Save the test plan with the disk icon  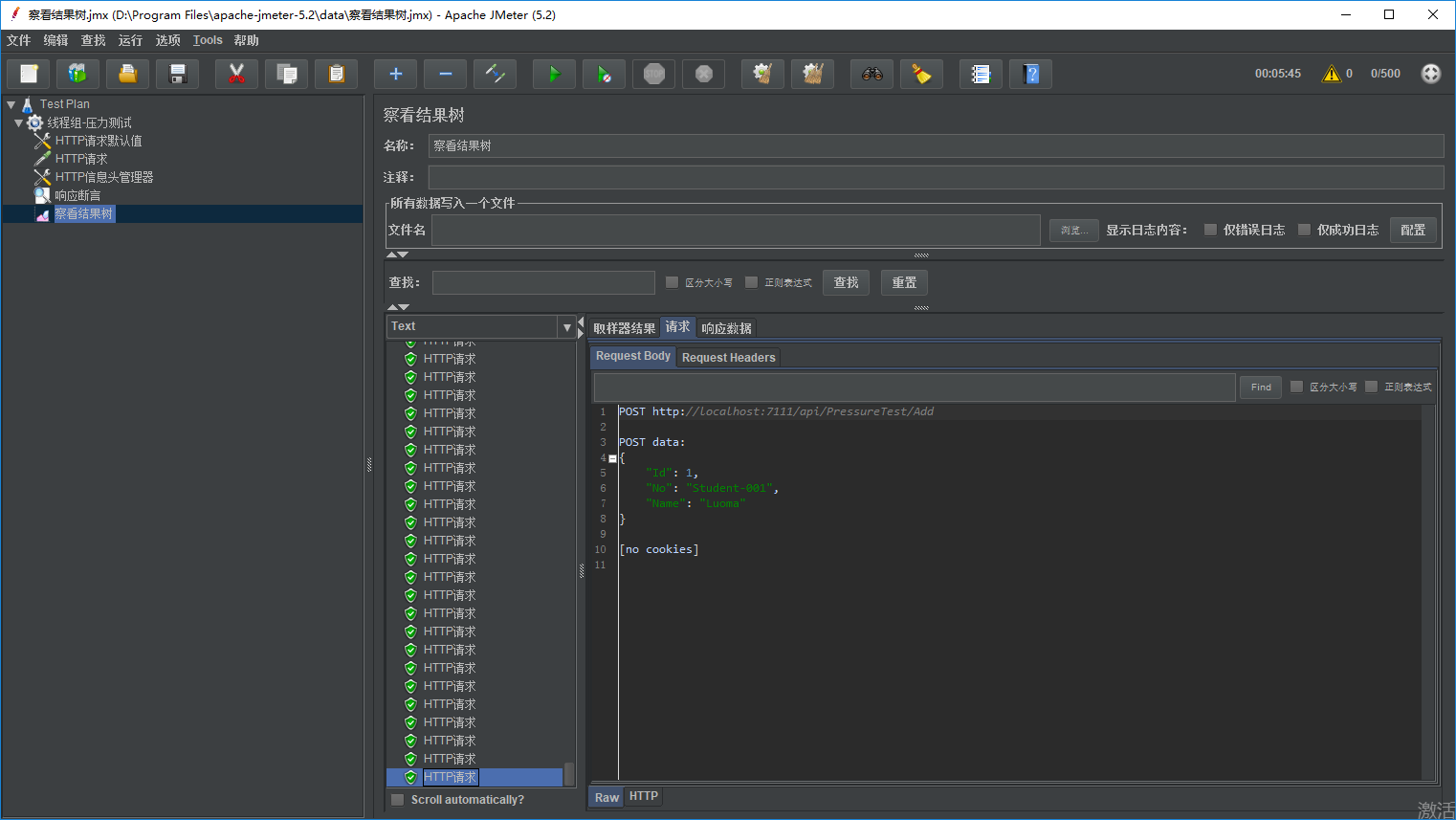(x=178, y=74)
